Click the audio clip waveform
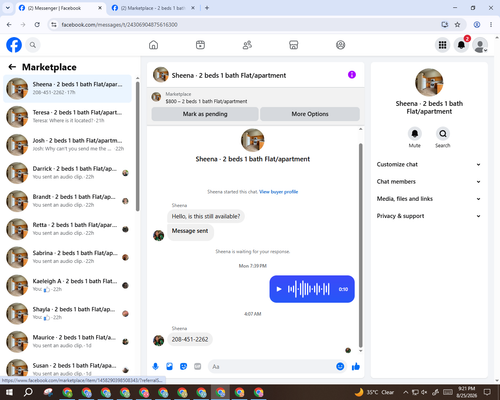The width and height of the screenshot is (500, 400). coord(308,289)
